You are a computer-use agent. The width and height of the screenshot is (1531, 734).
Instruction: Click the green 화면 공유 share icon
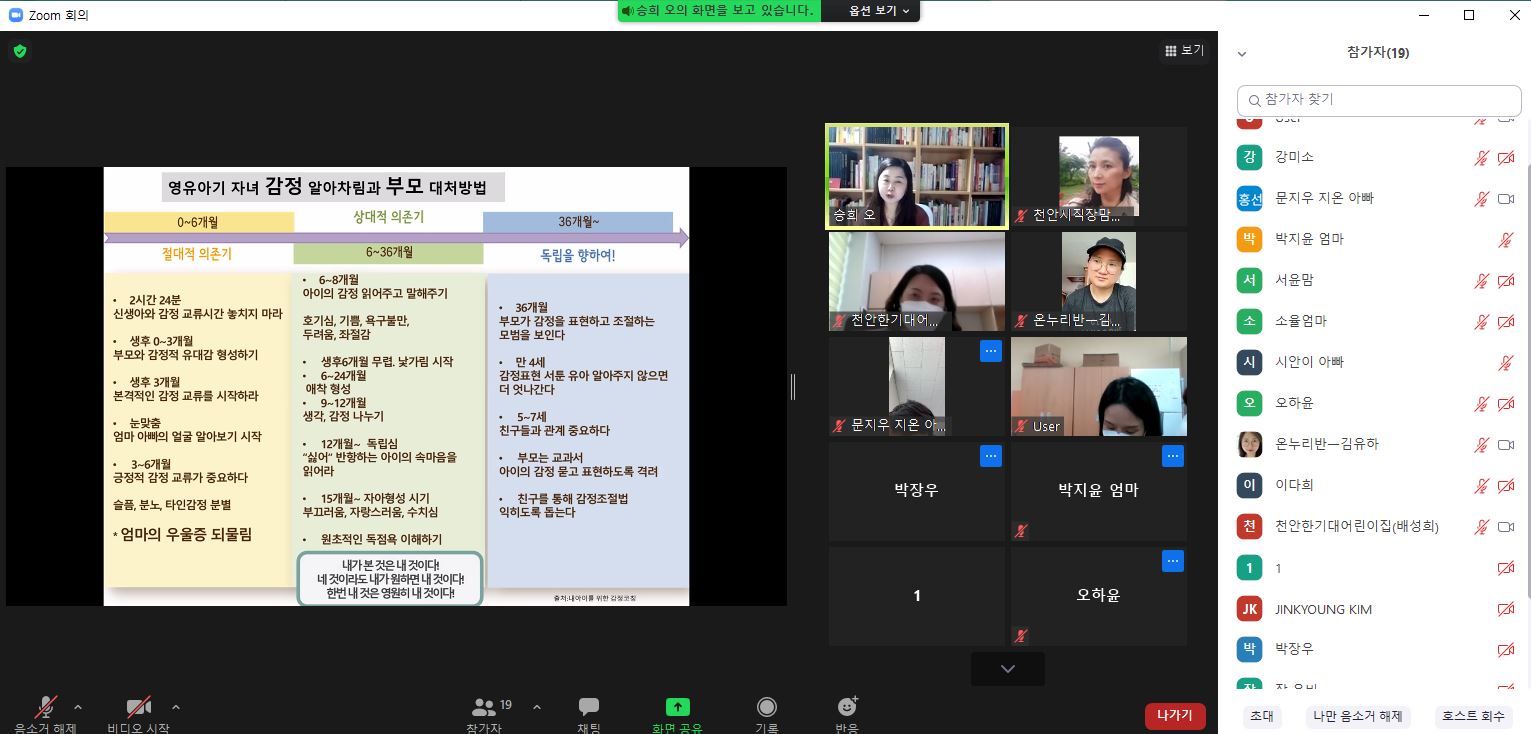tap(677, 708)
